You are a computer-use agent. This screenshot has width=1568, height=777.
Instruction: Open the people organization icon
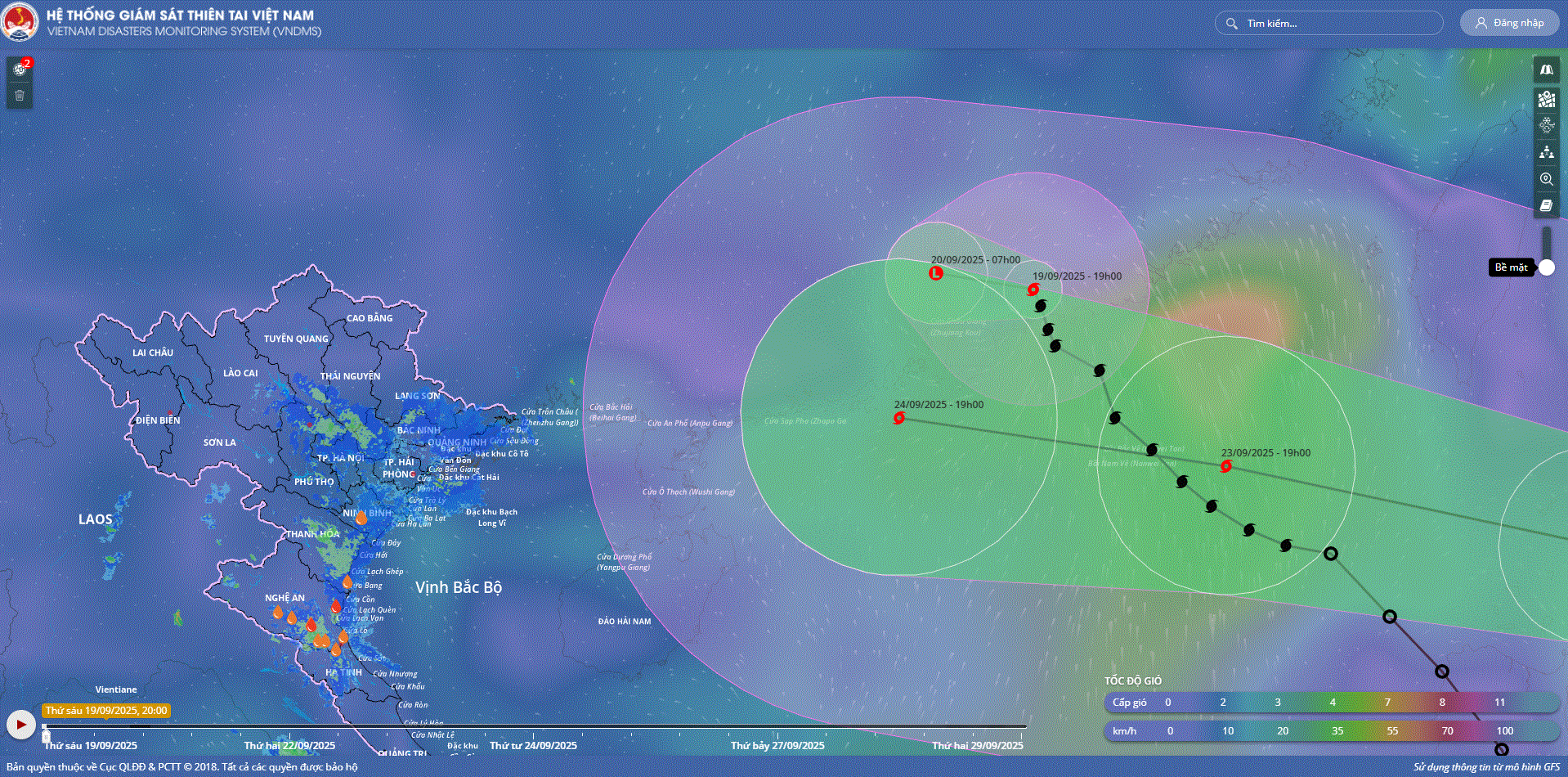click(x=1546, y=152)
